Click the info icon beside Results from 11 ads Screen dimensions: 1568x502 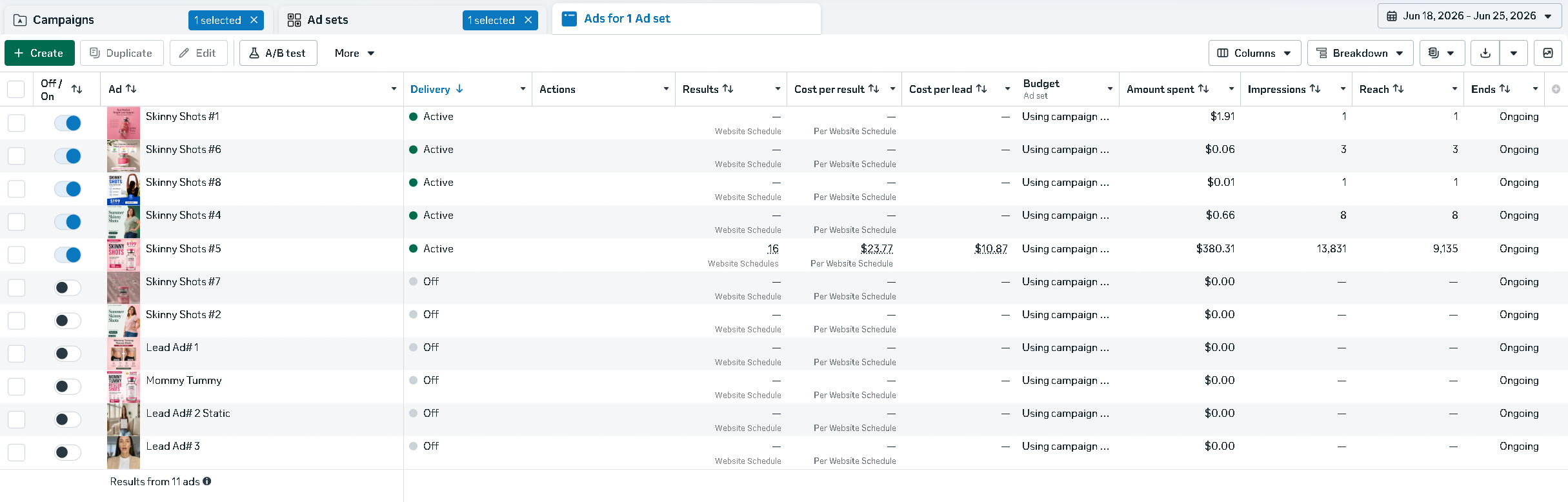[207, 481]
